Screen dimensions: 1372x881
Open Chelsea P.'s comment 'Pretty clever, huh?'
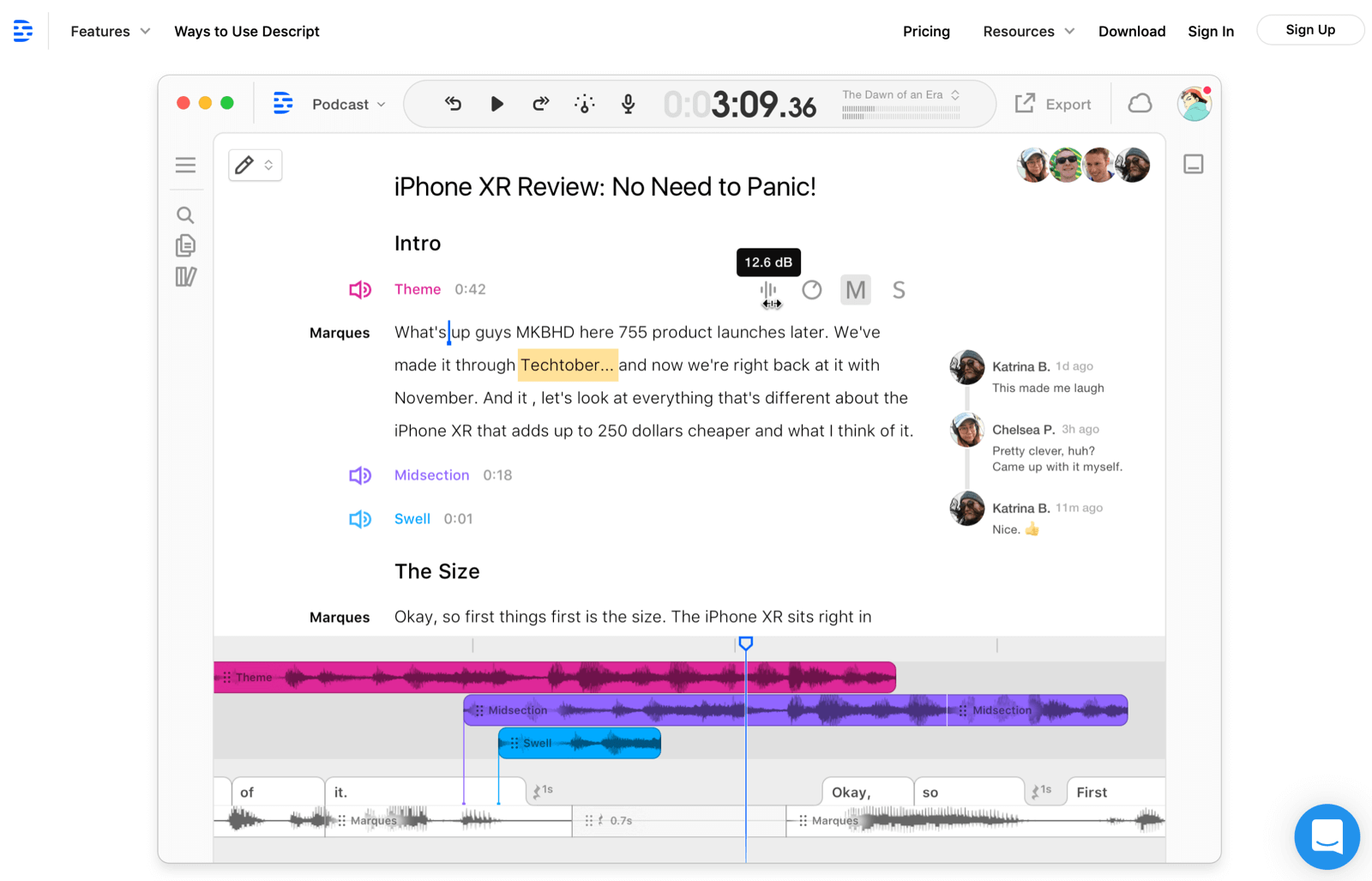[1056, 459]
